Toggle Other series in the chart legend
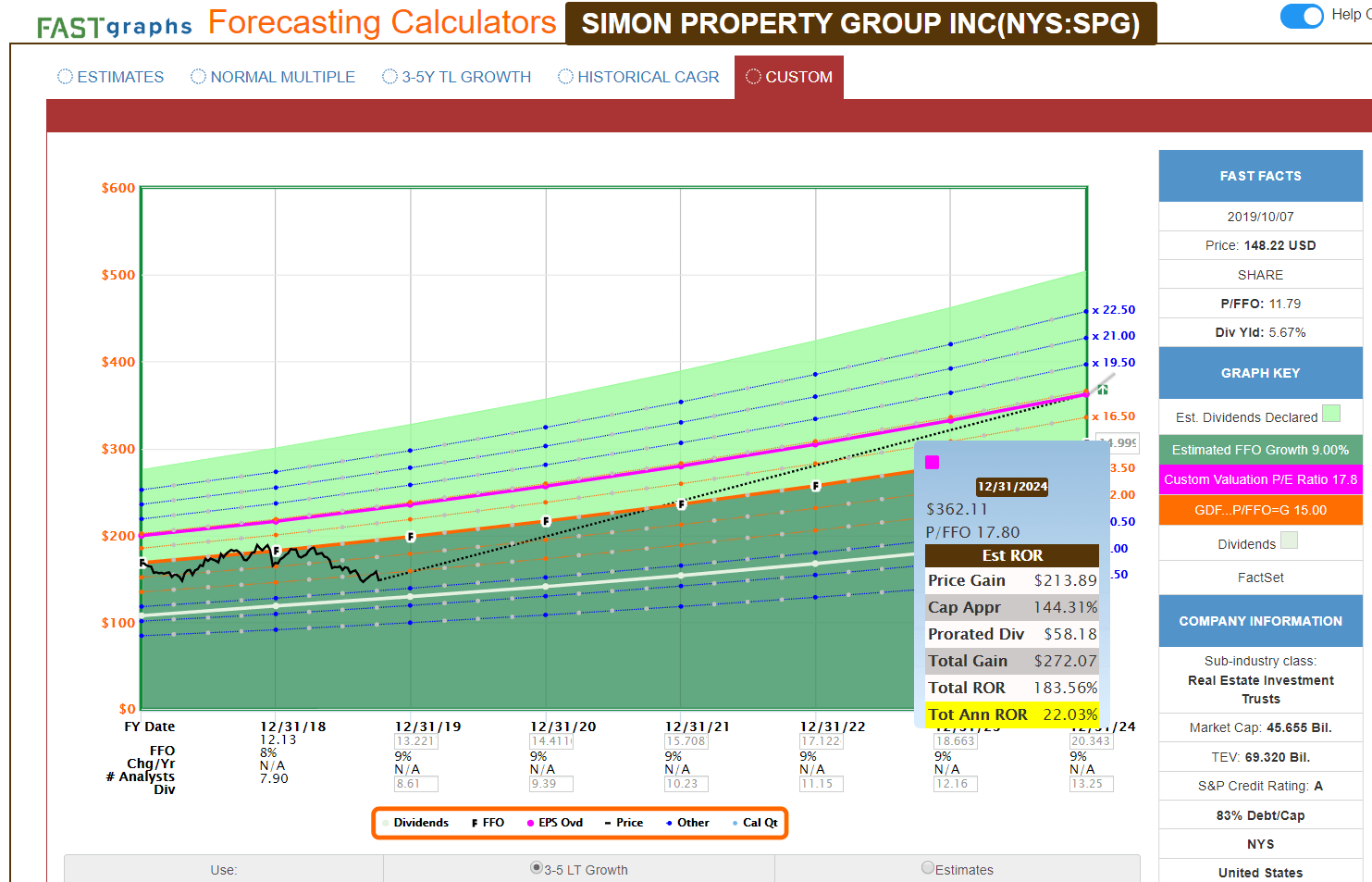1372x882 pixels. pyautogui.click(x=687, y=823)
